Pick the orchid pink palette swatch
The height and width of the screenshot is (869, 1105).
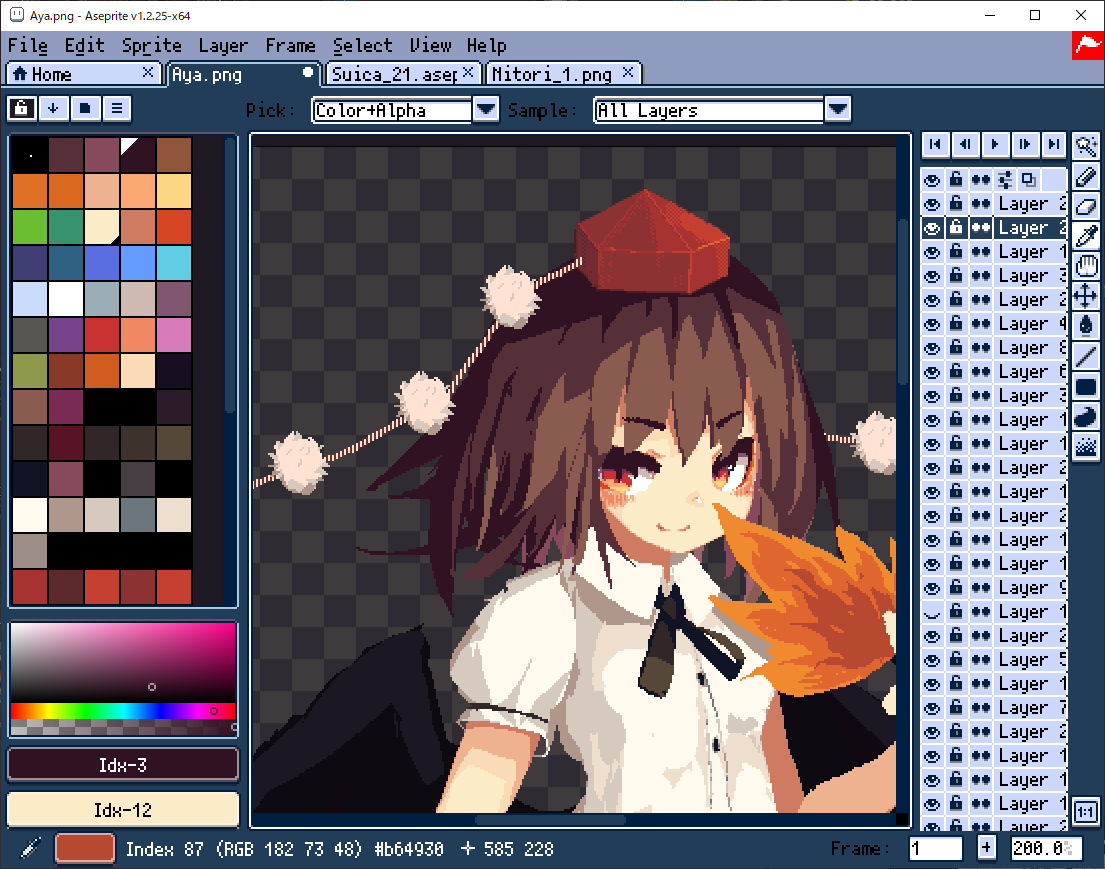pyautogui.click(x=173, y=335)
